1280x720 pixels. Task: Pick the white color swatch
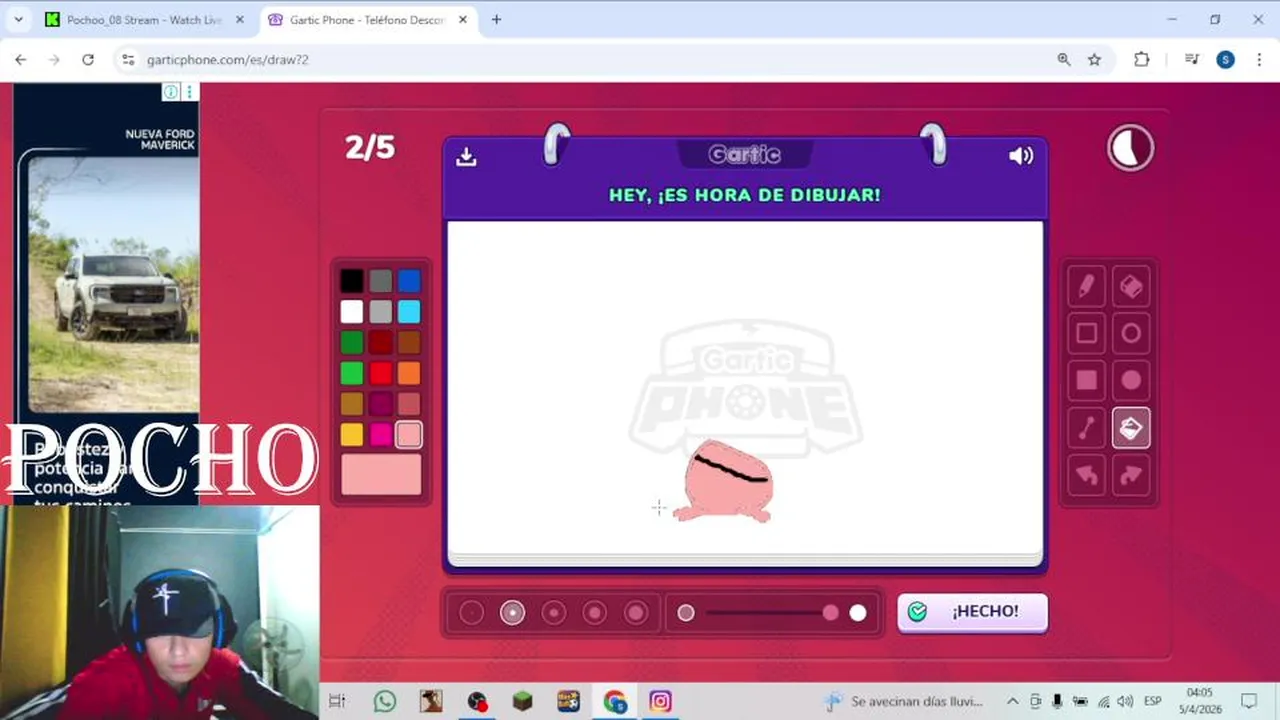(351, 312)
